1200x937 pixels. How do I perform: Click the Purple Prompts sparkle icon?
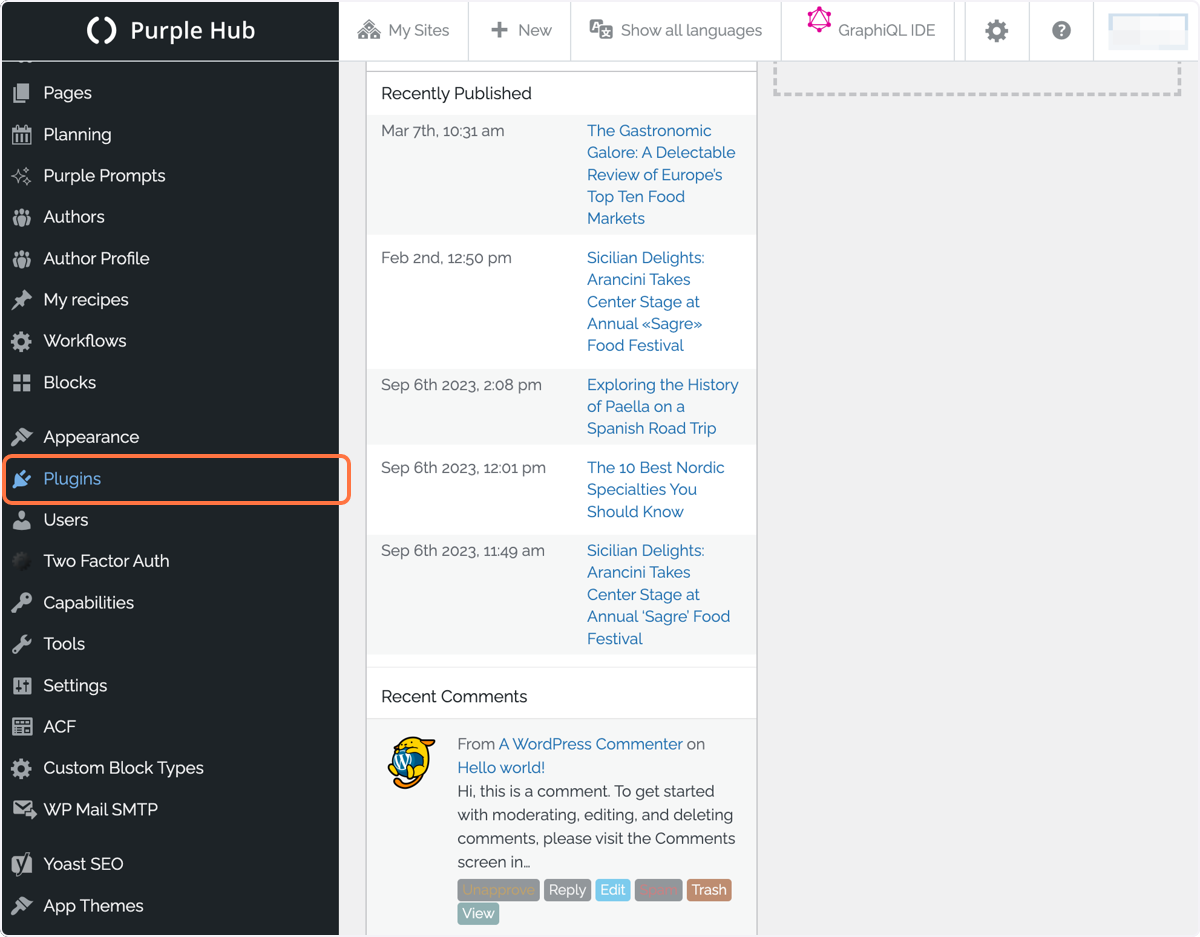point(21,176)
